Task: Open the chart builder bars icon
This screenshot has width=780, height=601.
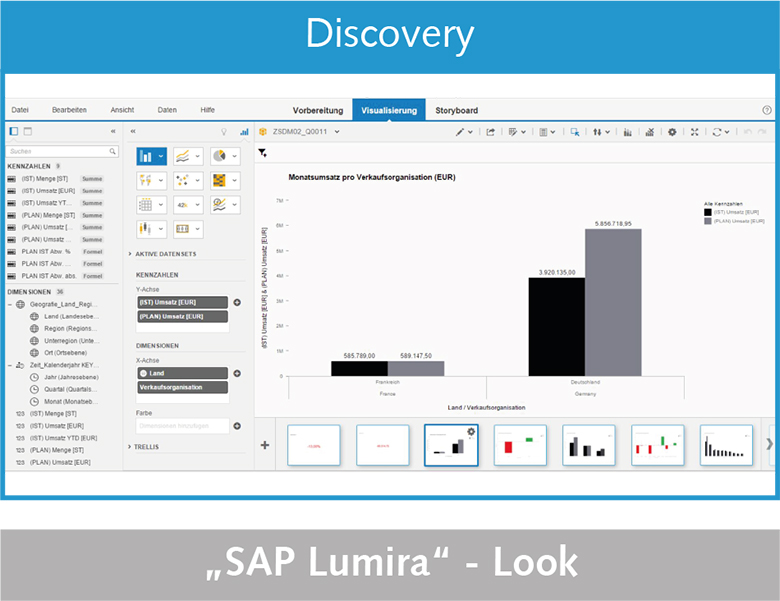Action: coord(244,132)
